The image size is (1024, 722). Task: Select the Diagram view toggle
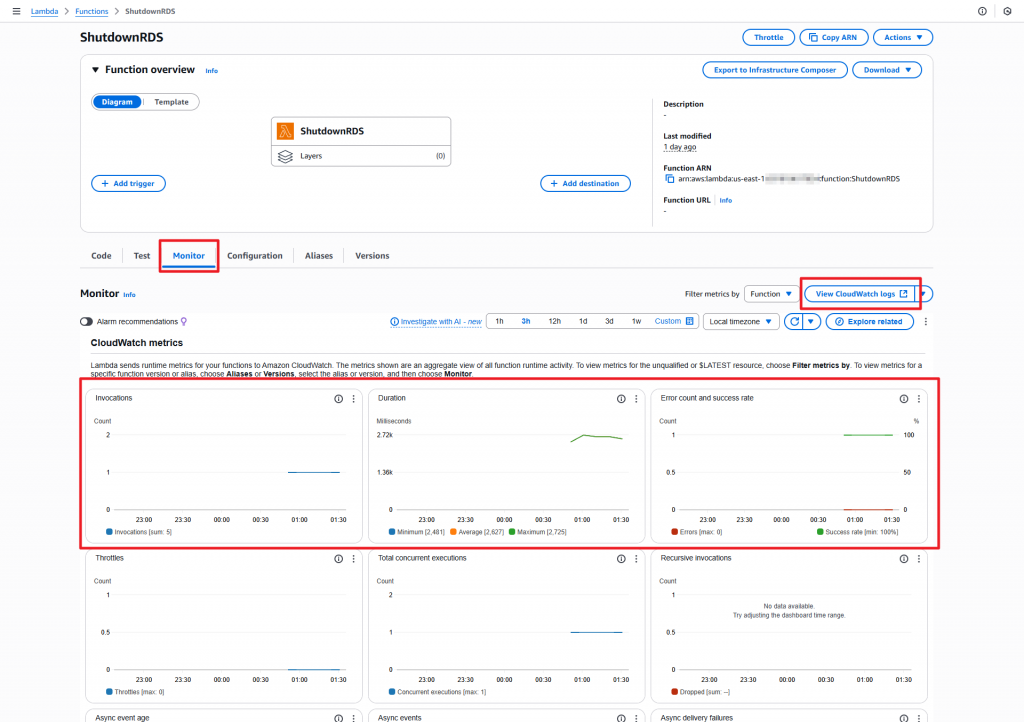point(117,102)
